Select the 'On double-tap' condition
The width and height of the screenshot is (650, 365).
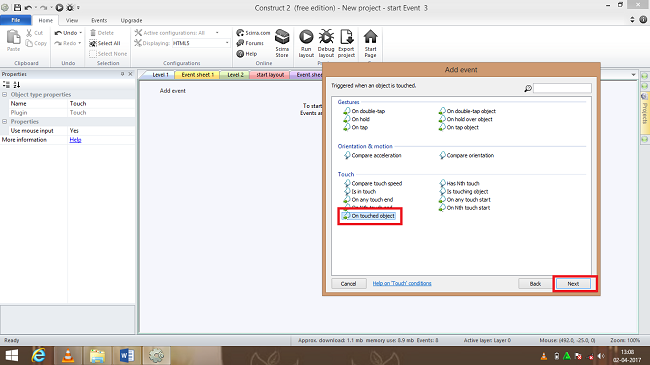point(364,111)
